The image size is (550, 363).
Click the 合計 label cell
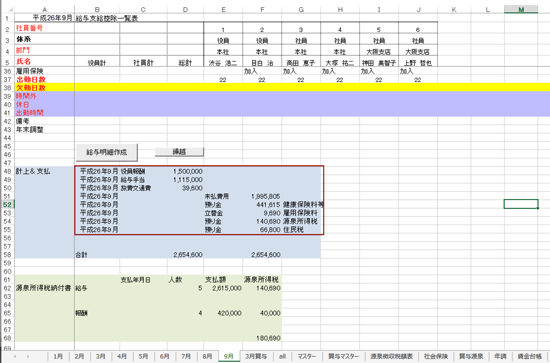(97, 255)
